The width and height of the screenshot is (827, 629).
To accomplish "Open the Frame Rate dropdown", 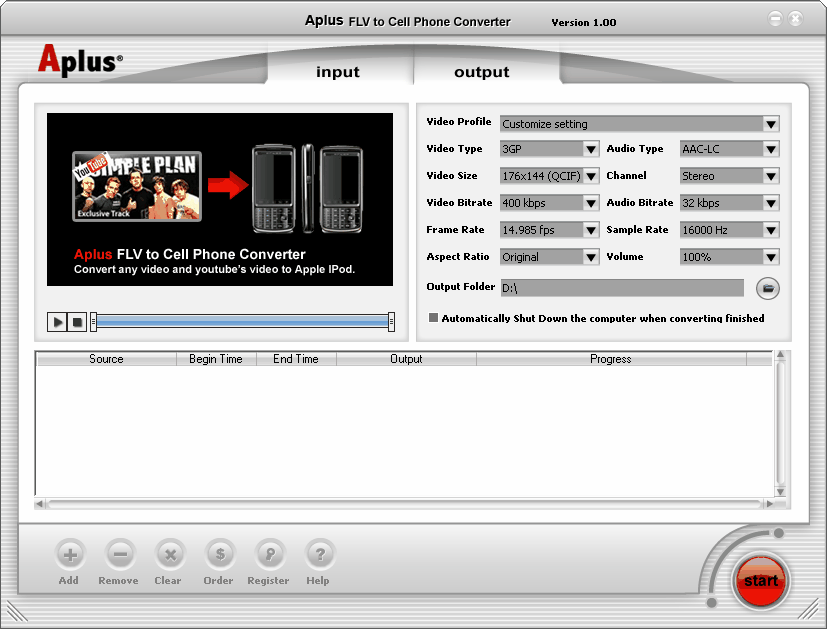I will click(x=590, y=230).
